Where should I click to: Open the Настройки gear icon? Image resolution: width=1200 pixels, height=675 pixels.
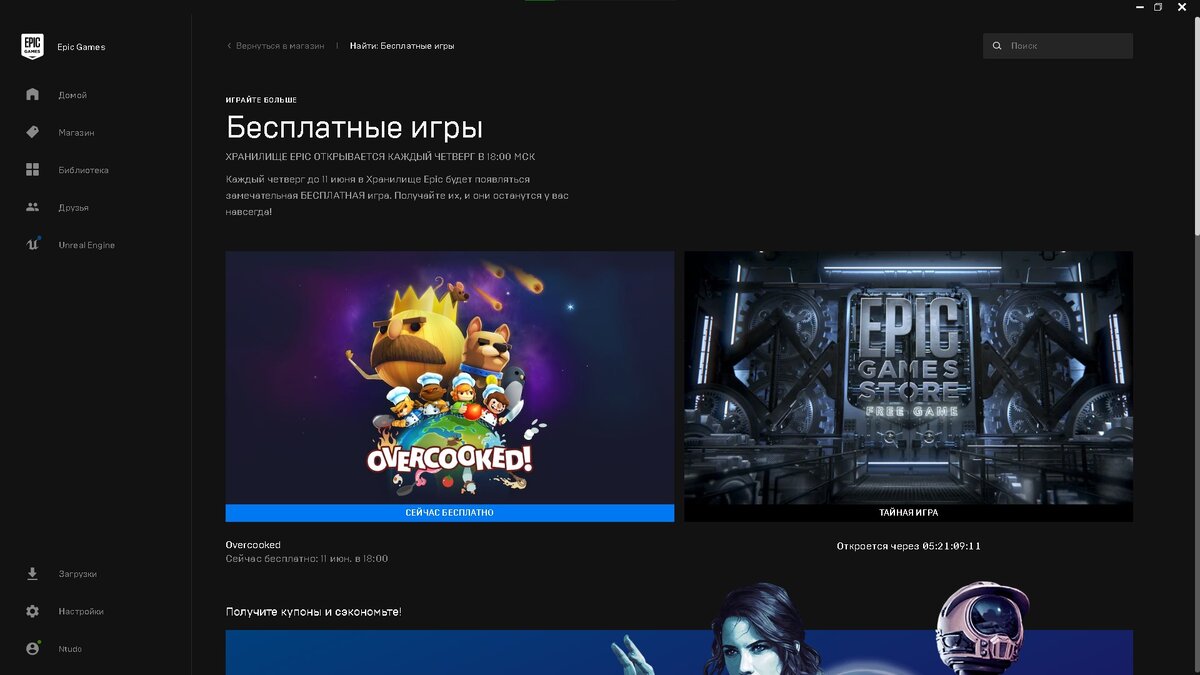point(32,611)
